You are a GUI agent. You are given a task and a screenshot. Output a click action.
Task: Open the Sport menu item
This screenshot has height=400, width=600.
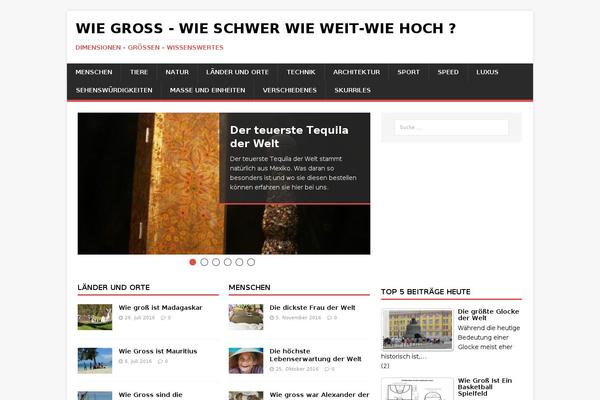pos(408,72)
